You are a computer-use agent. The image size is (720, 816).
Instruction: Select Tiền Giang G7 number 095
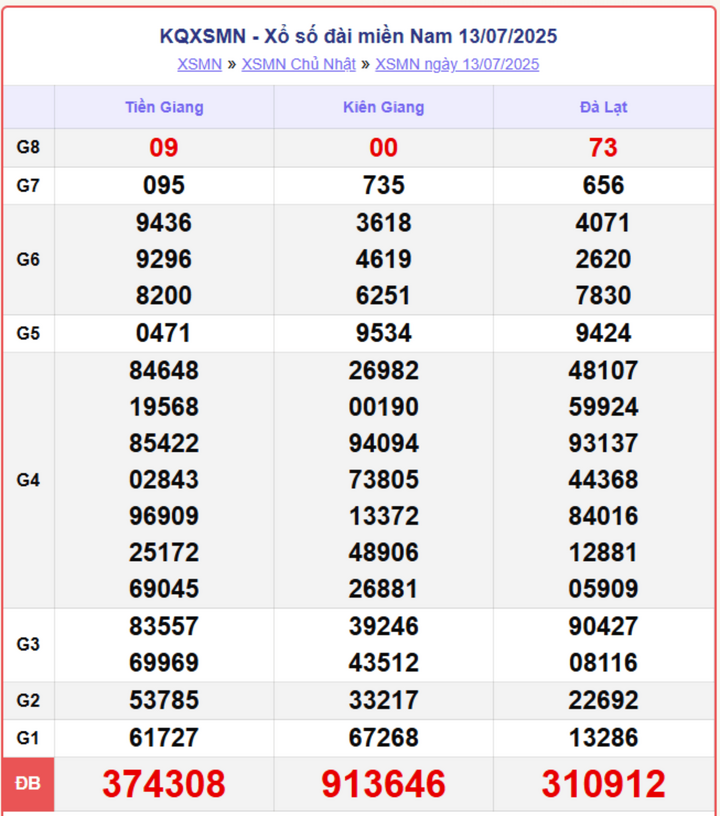tap(164, 185)
